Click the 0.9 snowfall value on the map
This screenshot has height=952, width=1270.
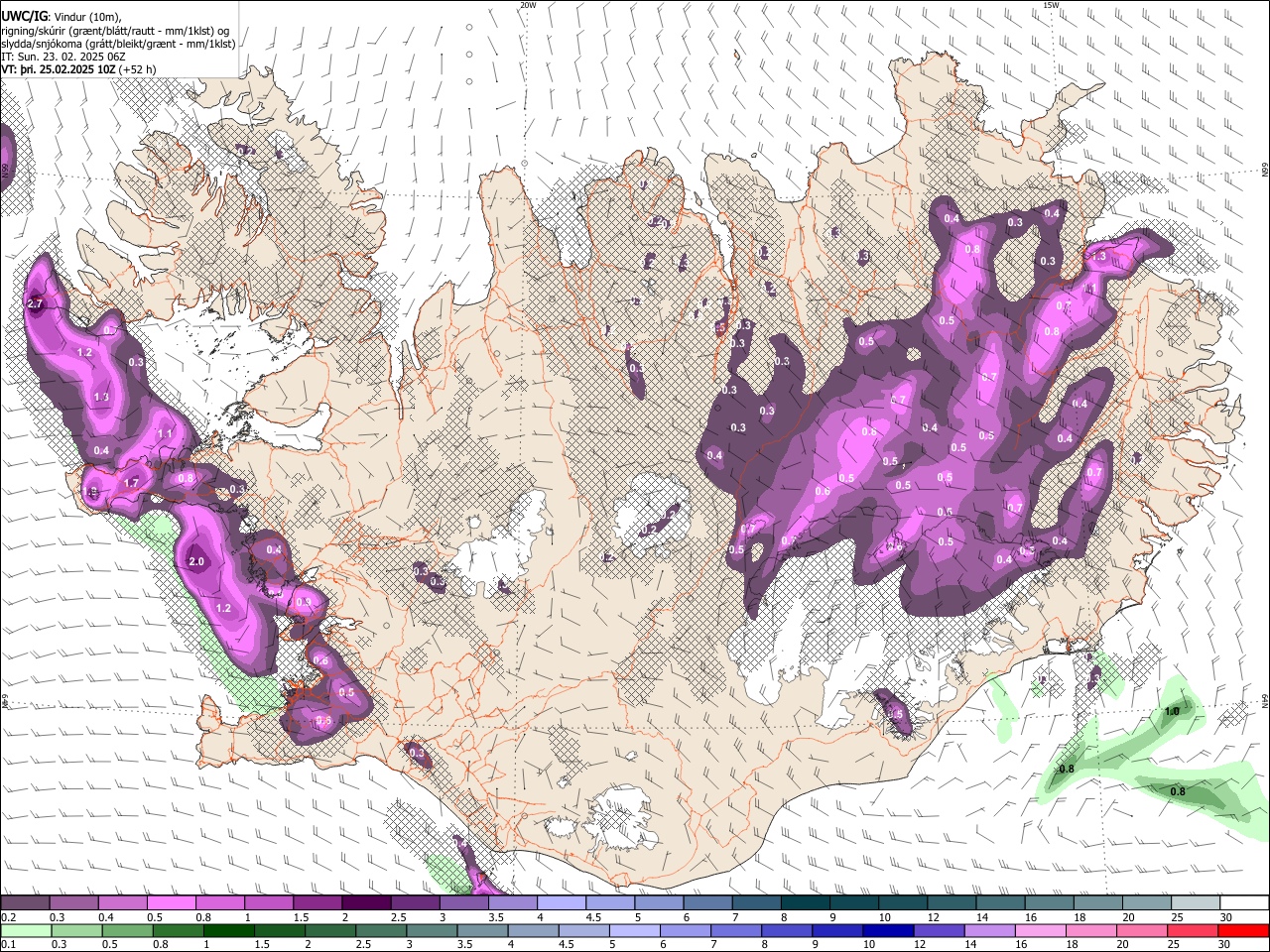pyautogui.click(x=304, y=602)
